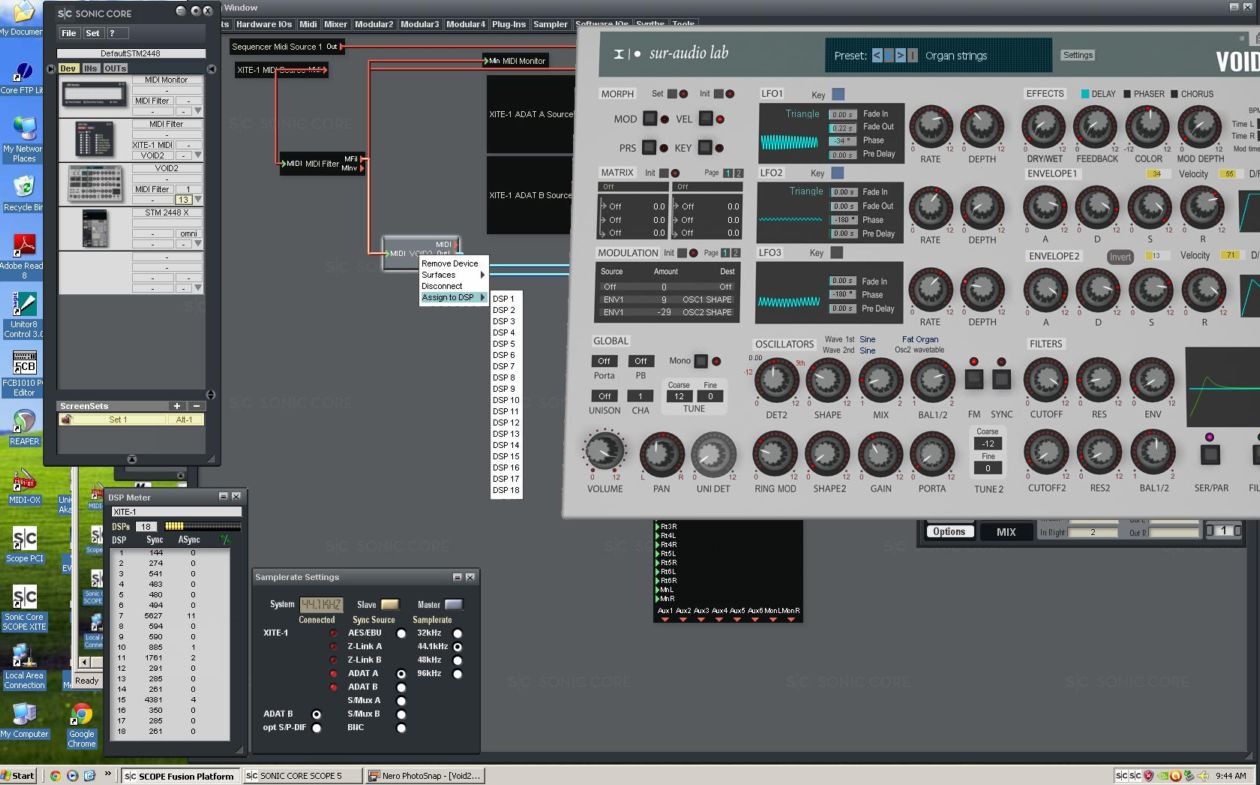The height and width of the screenshot is (785, 1260).
Task: Open Nero PhotoSnap taskbar item
Action: click(426, 775)
